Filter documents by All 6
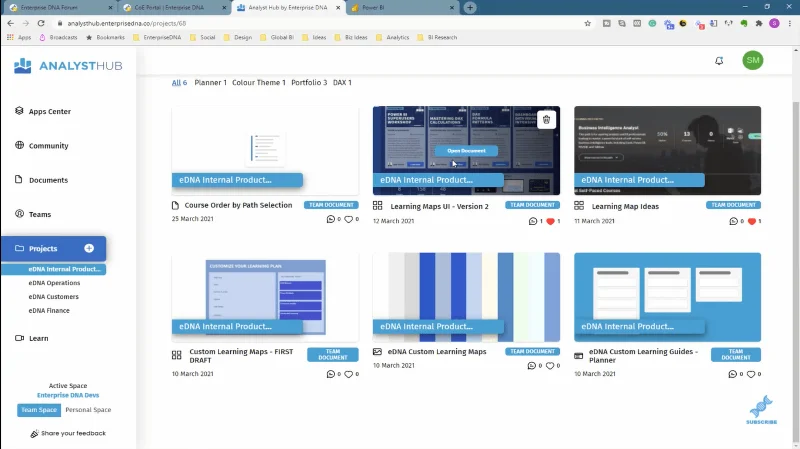The height and width of the screenshot is (449, 800). click(x=179, y=82)
